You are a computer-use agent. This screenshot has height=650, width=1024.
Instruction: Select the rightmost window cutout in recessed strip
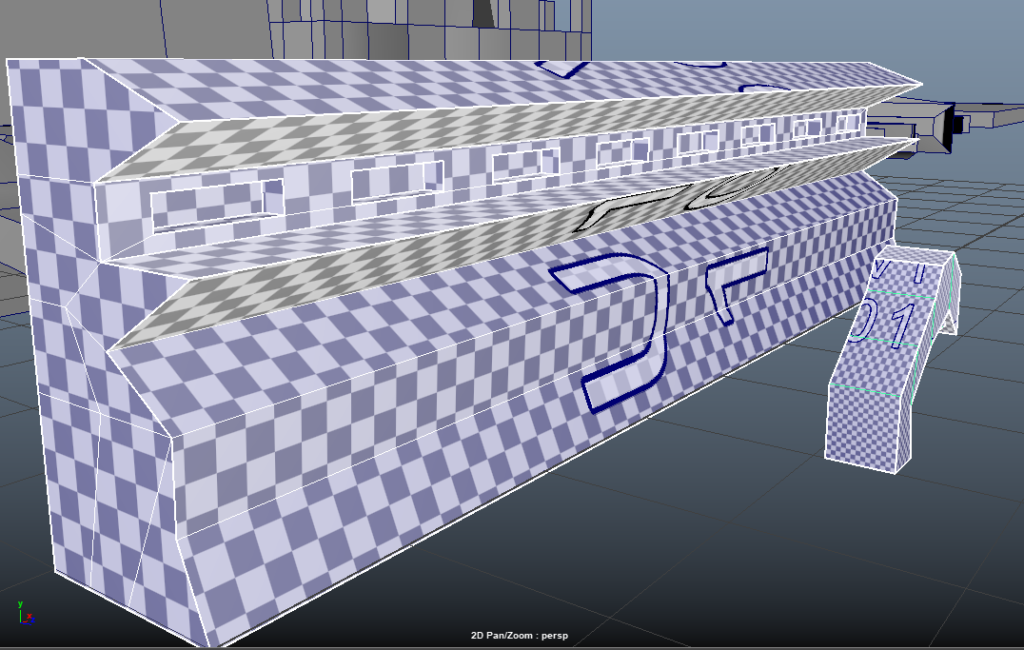coord(846,122)
